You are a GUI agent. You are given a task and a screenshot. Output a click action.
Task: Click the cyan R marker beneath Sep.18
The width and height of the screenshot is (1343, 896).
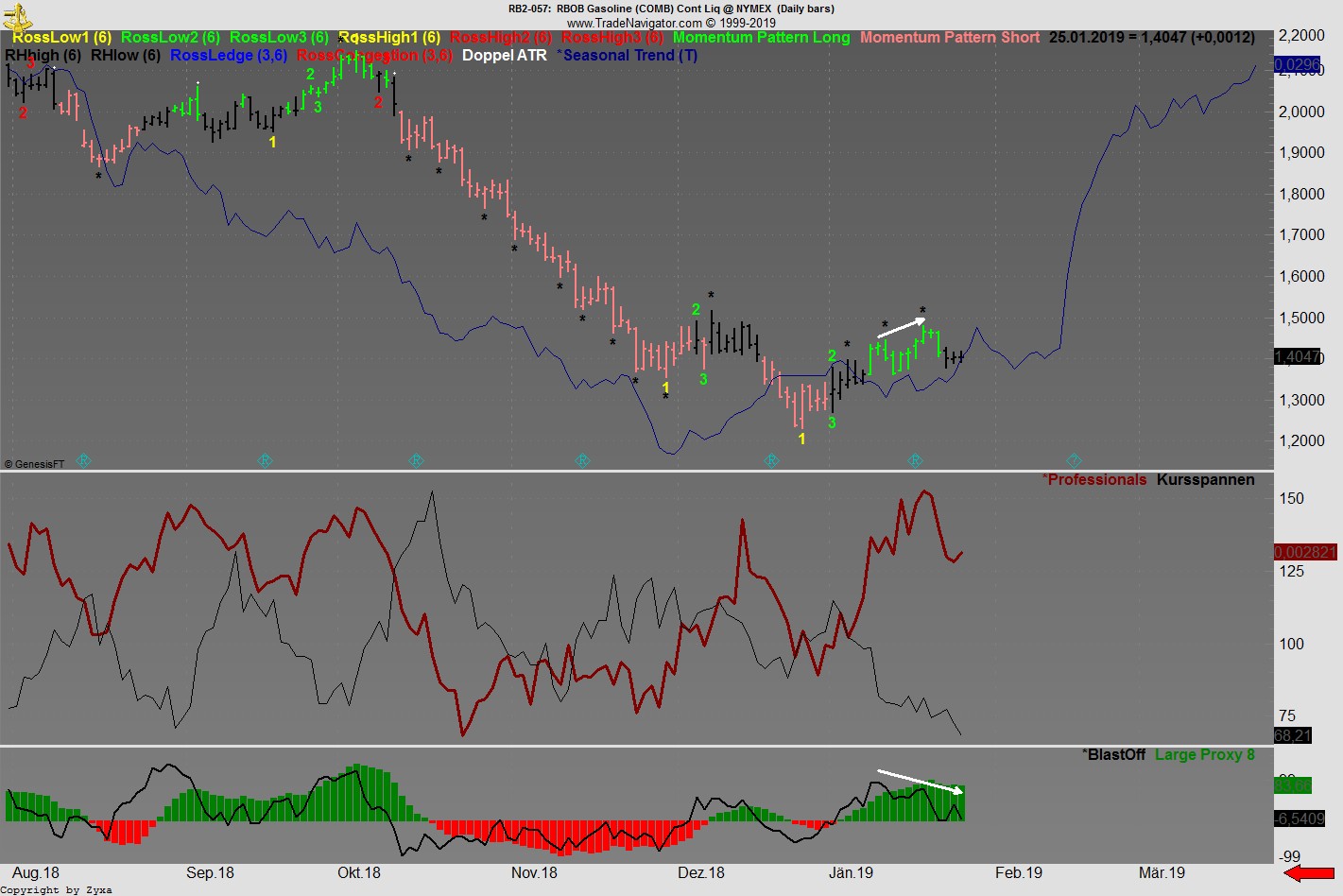coord(265,460)
